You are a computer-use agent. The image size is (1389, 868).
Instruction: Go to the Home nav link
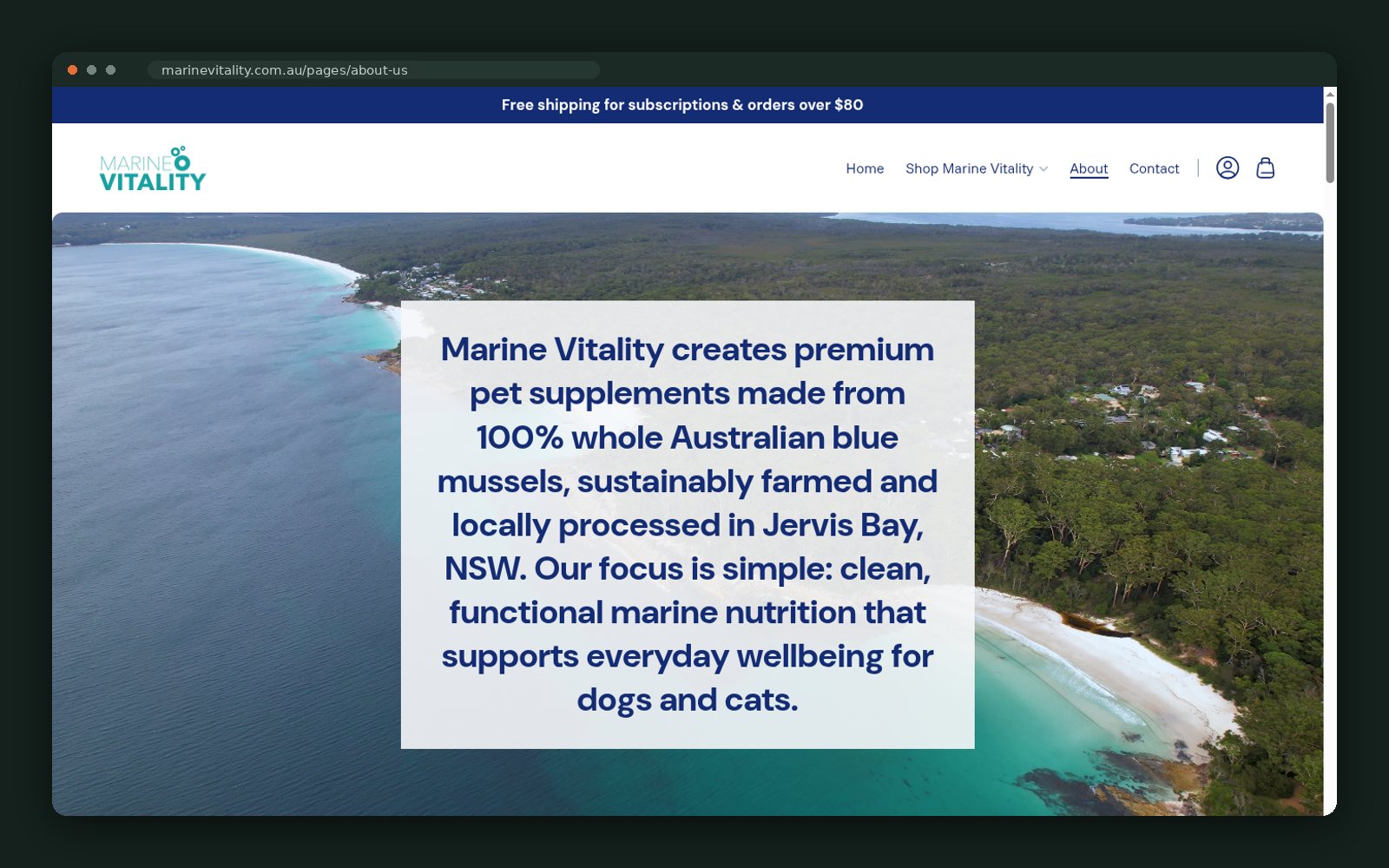pos(865,168)
